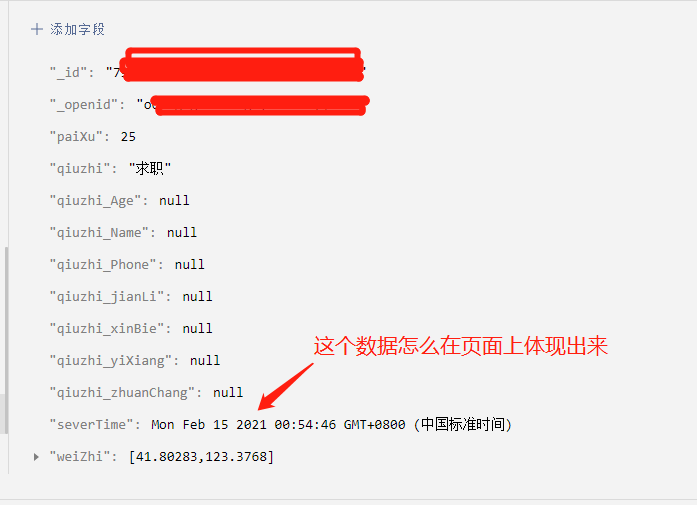Click the qiuzhi value 求职

(x=150, y=168)
